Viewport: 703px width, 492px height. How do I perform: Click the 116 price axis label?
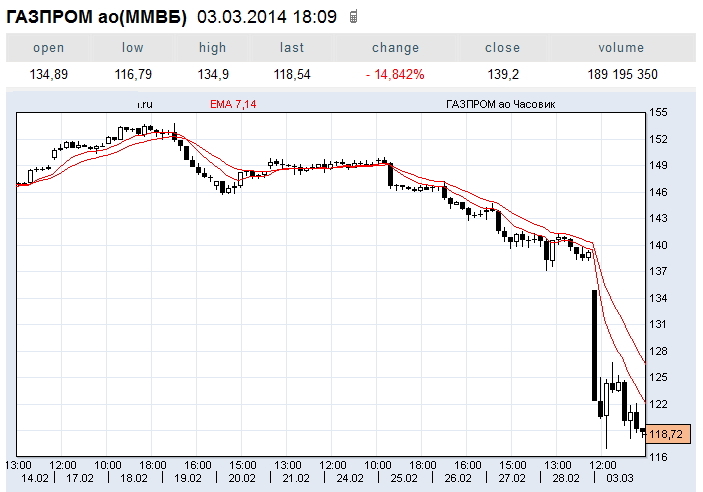pyautogui.click(x=658, y=457)
